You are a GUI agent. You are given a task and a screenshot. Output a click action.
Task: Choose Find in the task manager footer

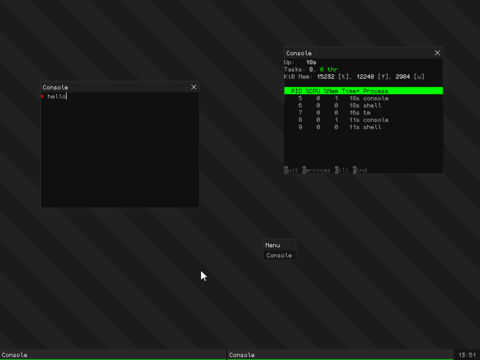pos(360,170)
